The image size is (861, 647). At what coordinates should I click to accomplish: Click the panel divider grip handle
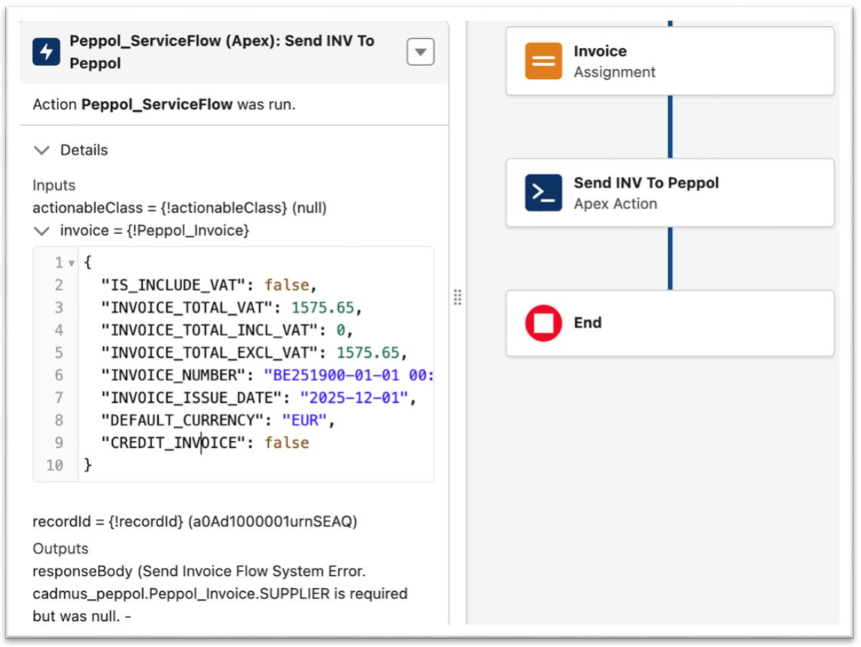point(457,297)
